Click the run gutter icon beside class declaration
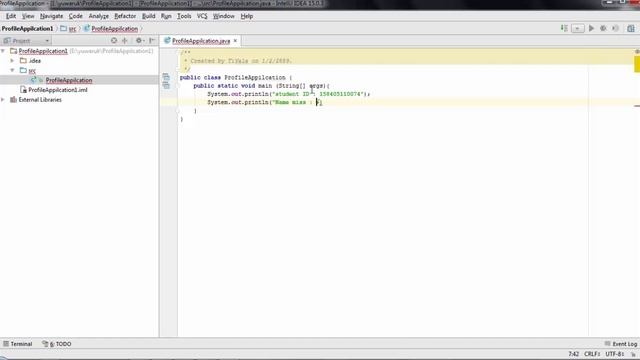Image resolution: width=640 pixels, height=360 pixels. 166,77
